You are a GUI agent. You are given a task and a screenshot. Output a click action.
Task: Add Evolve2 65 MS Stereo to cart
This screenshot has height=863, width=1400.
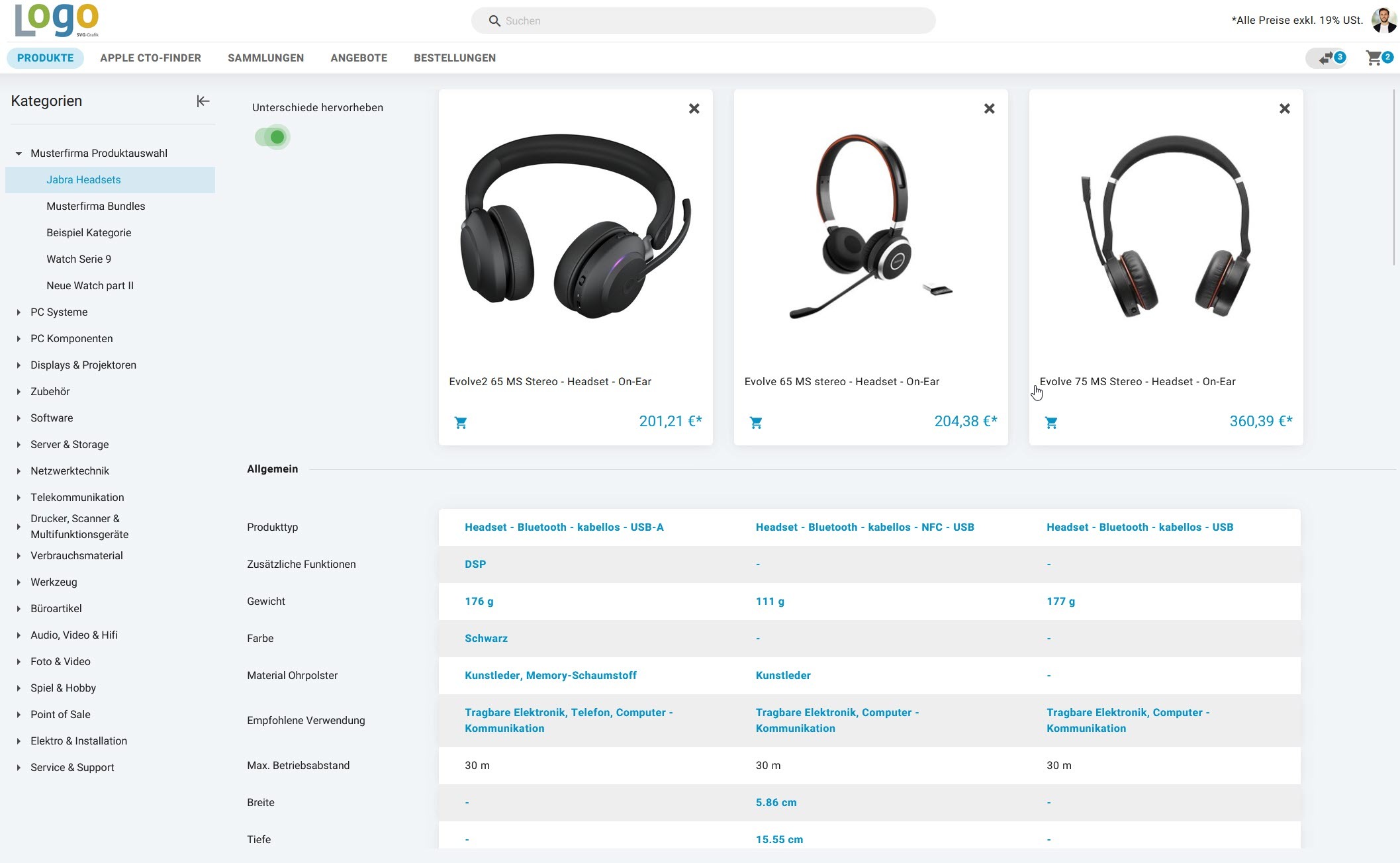point(461,422)
